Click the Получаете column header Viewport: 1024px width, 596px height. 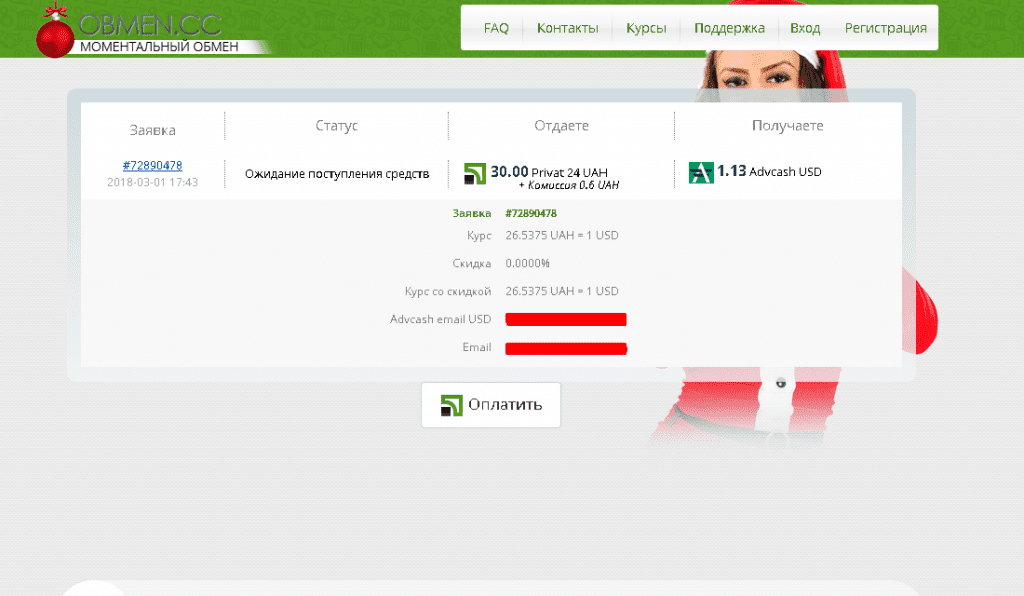(787, 126)
